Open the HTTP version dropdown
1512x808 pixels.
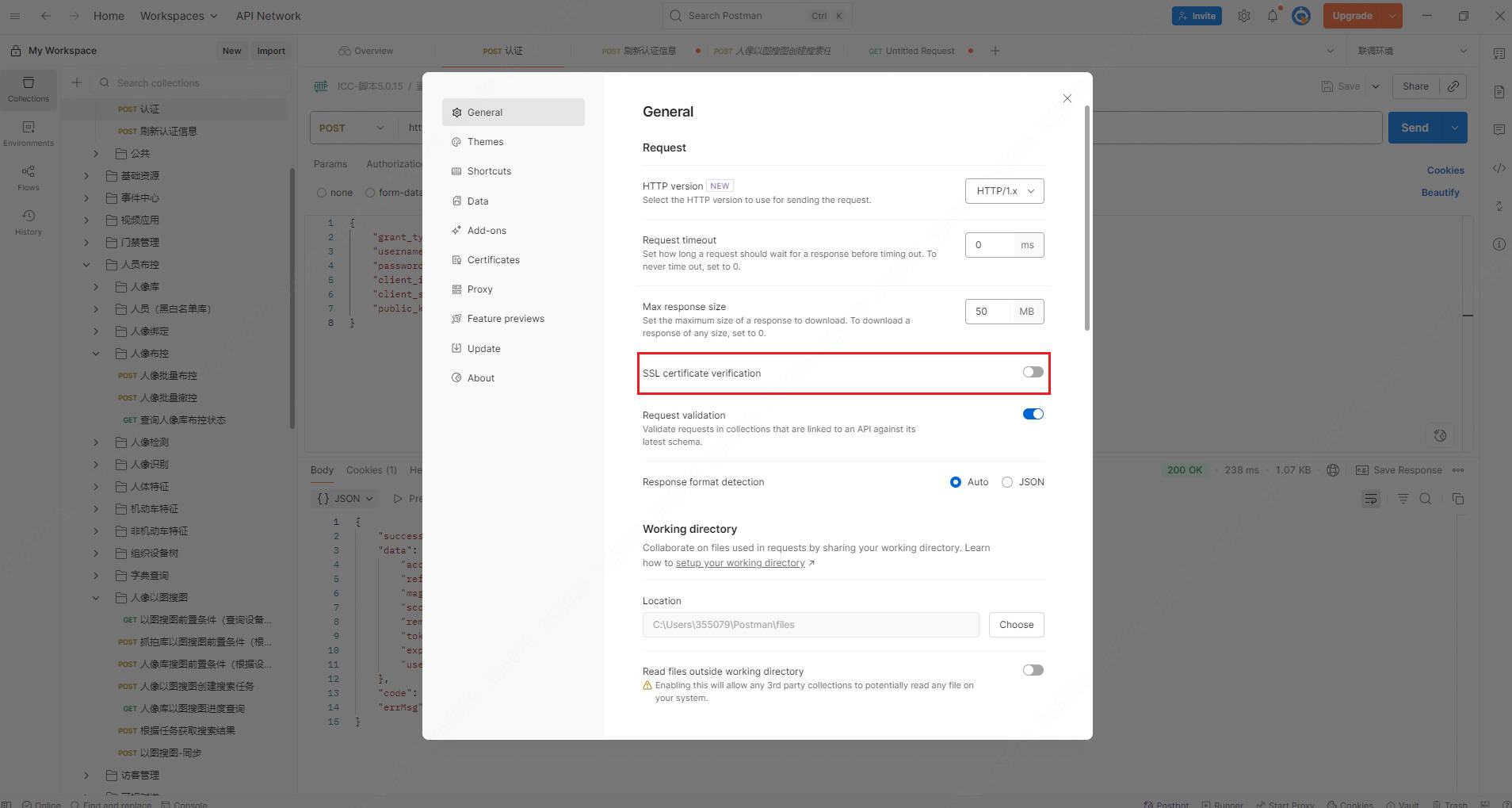pyautogui.click(x=1004, y=191)
